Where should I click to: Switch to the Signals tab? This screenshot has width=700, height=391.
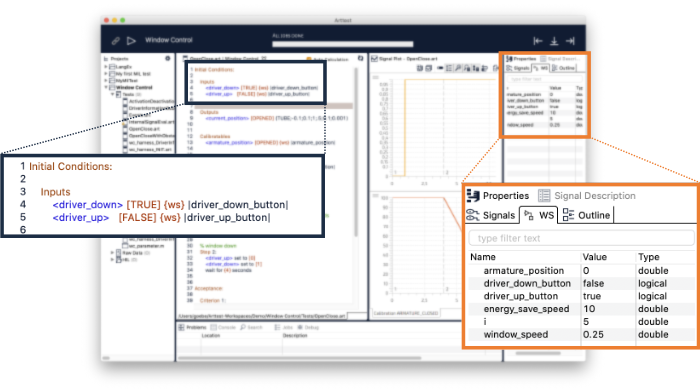coord(491,215)
